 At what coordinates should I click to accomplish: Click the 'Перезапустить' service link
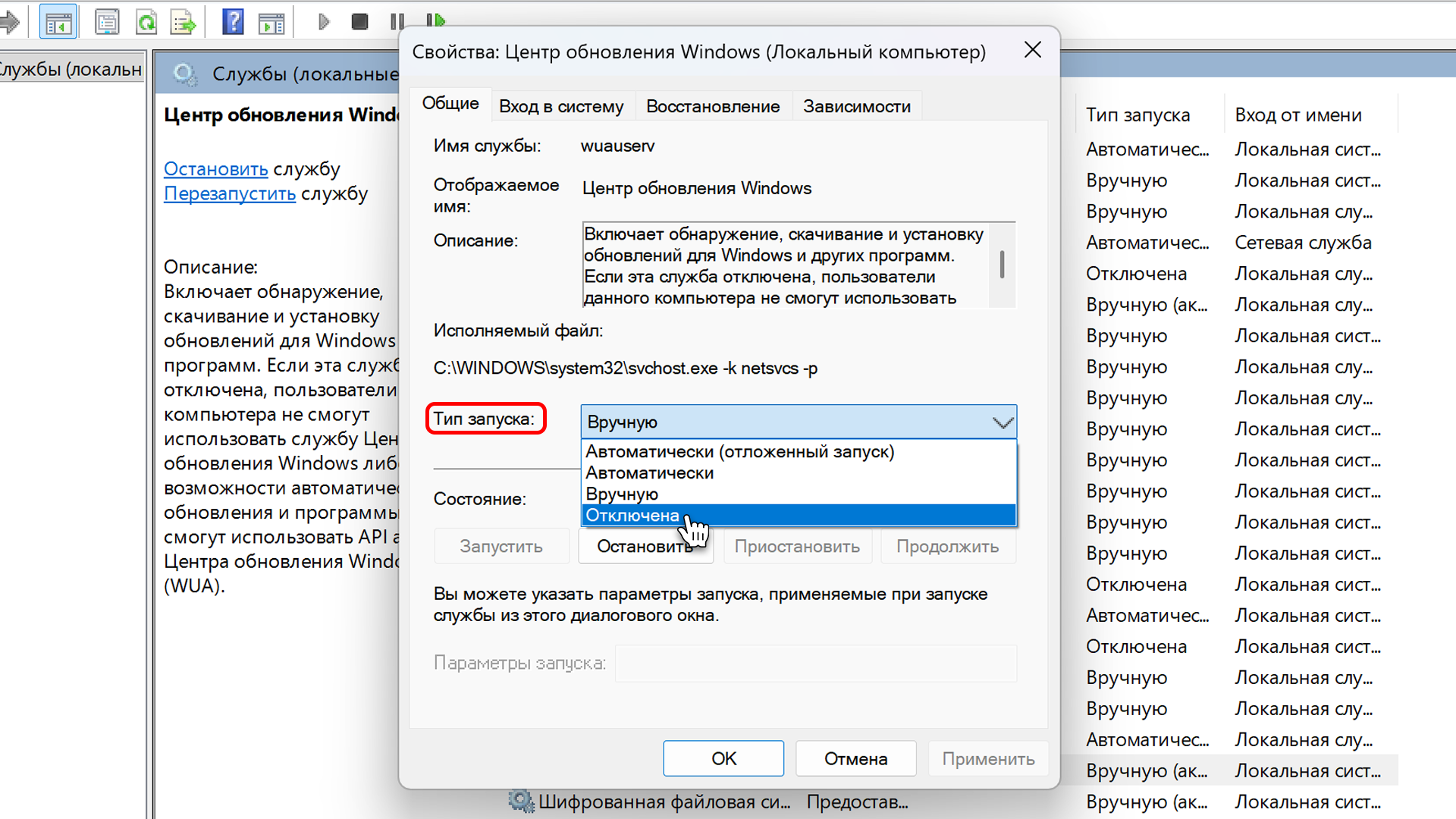pos(230,193)
